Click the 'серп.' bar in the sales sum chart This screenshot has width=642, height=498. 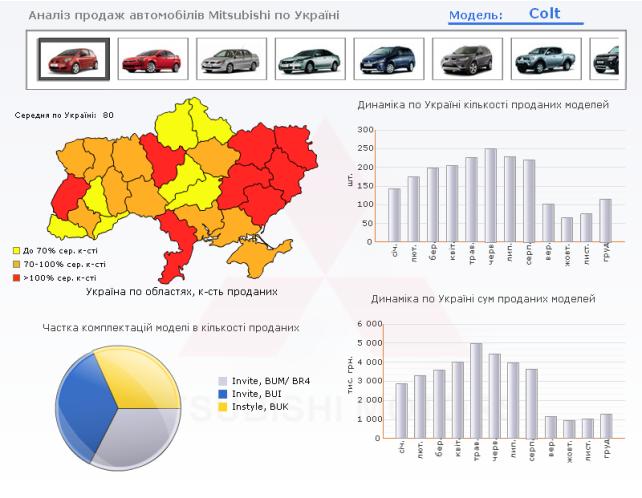(532, 403)
